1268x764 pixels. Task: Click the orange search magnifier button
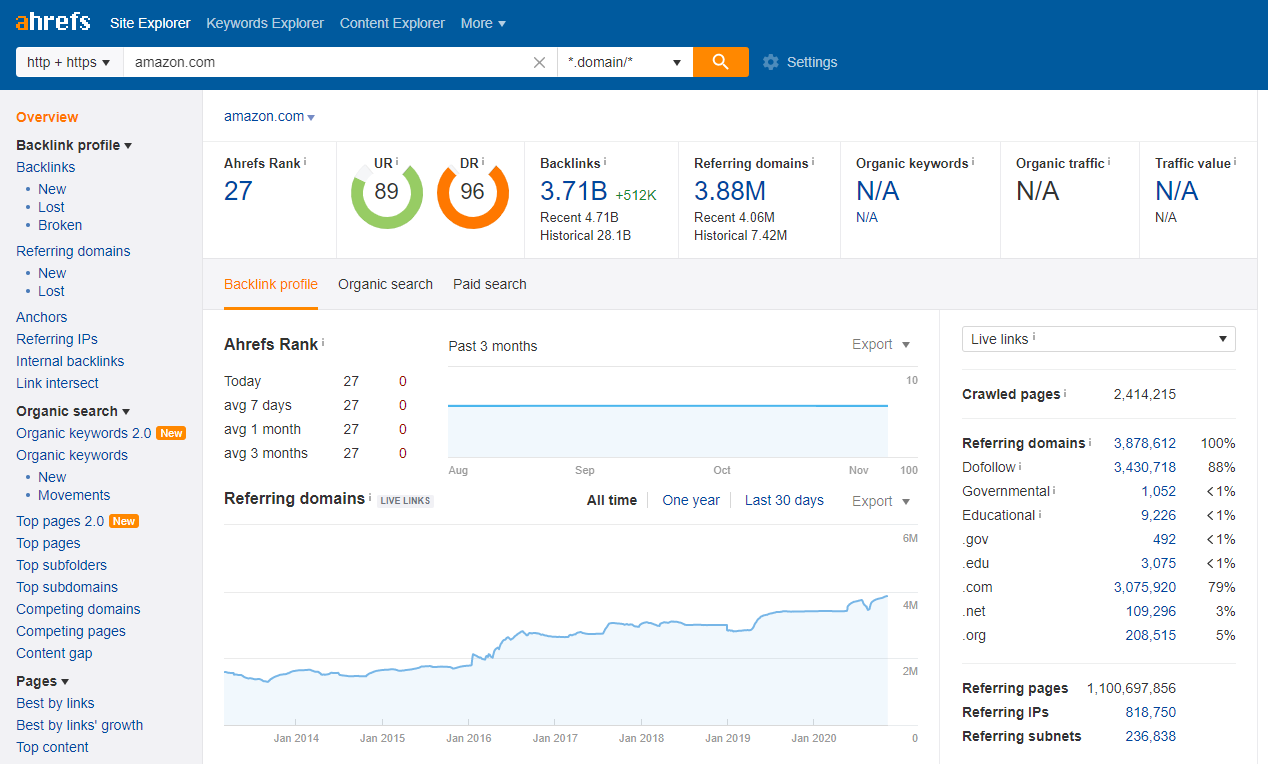tap(720, 62)
